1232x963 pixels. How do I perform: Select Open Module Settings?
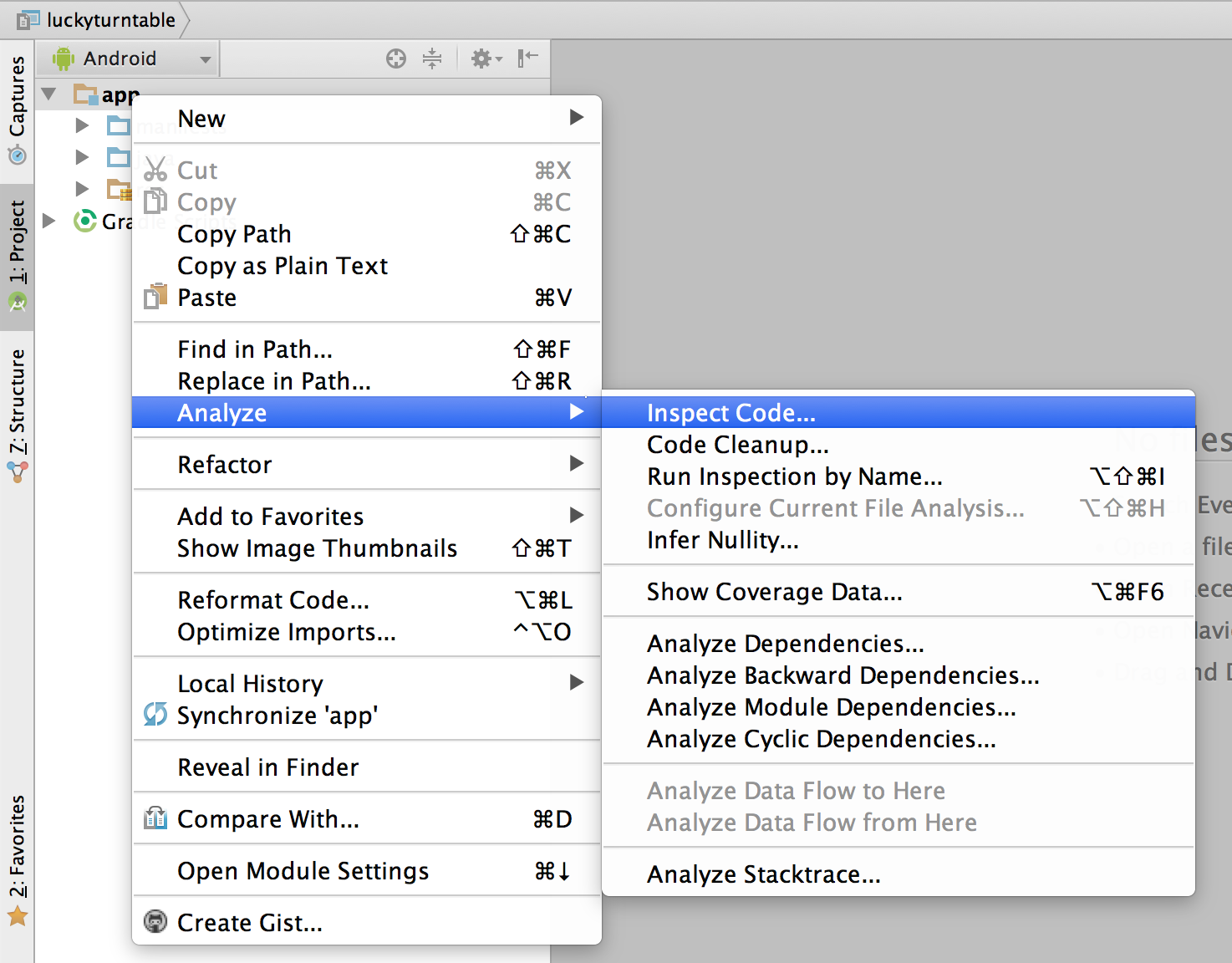tap(367, 871)
